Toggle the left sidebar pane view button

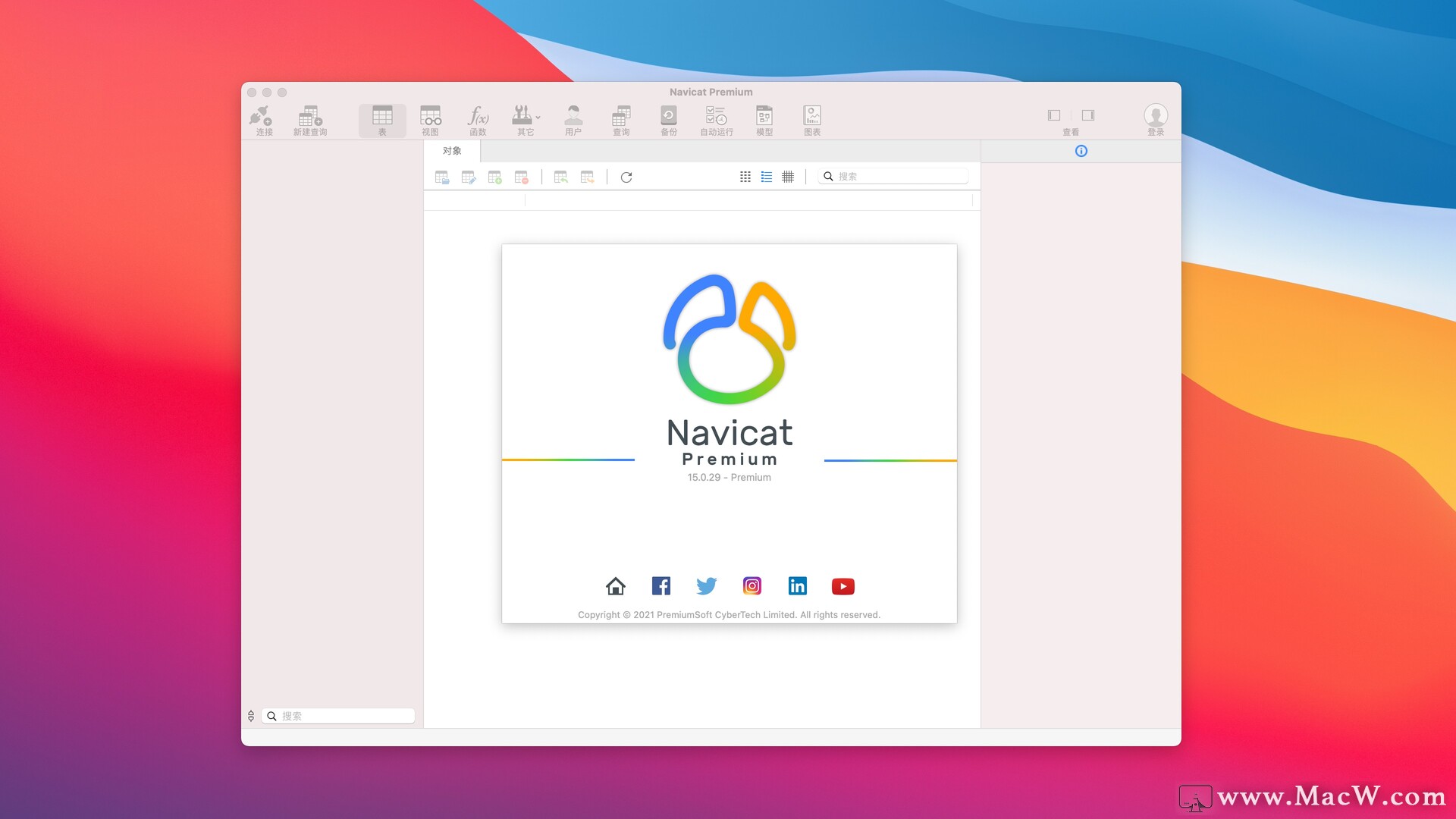(1054, 115)
